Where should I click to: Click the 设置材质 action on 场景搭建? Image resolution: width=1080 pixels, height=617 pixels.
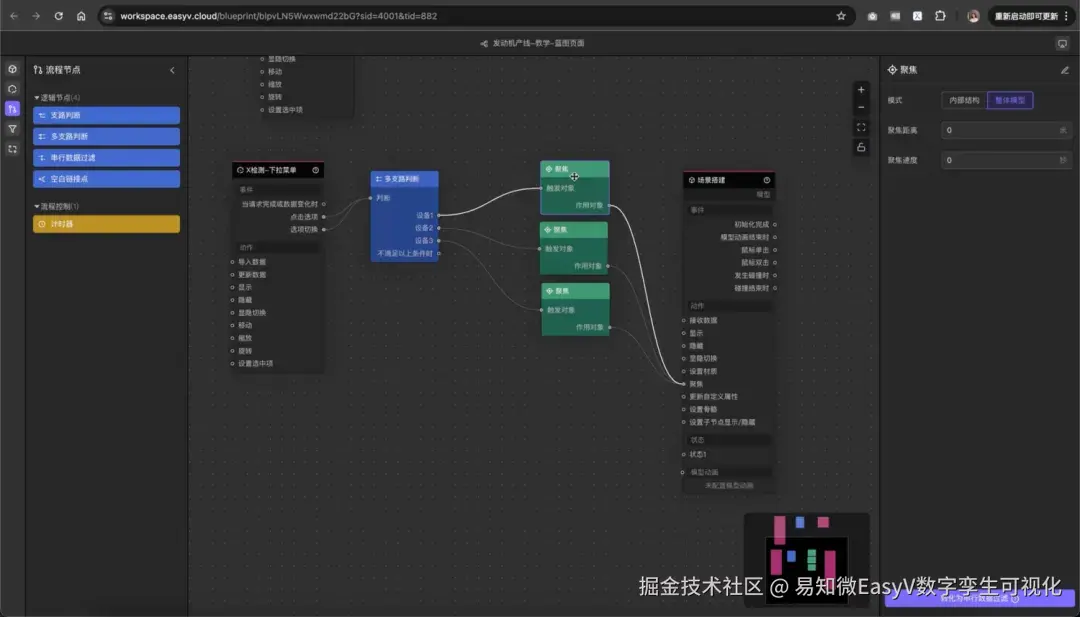tap(703, 372)
